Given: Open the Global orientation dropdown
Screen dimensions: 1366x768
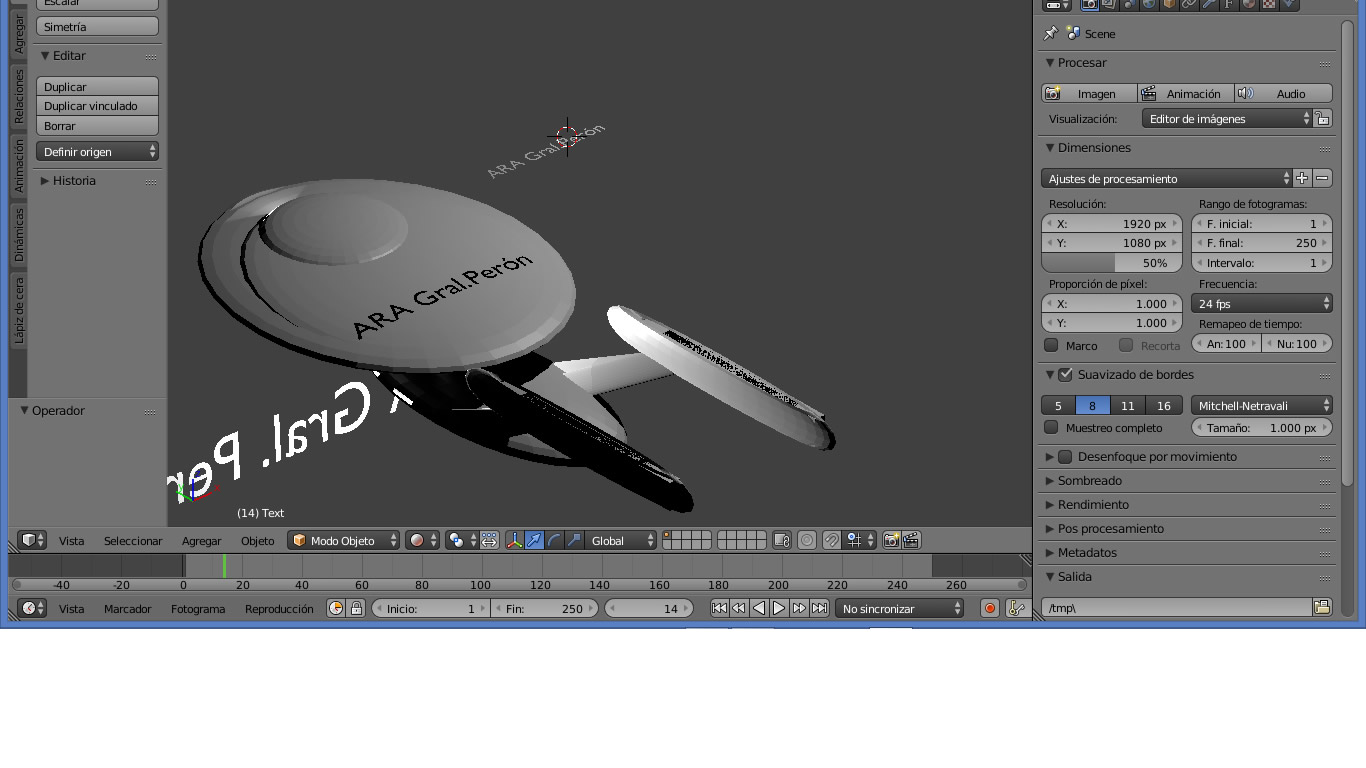Looking at the screenshot, I should 621,540.
